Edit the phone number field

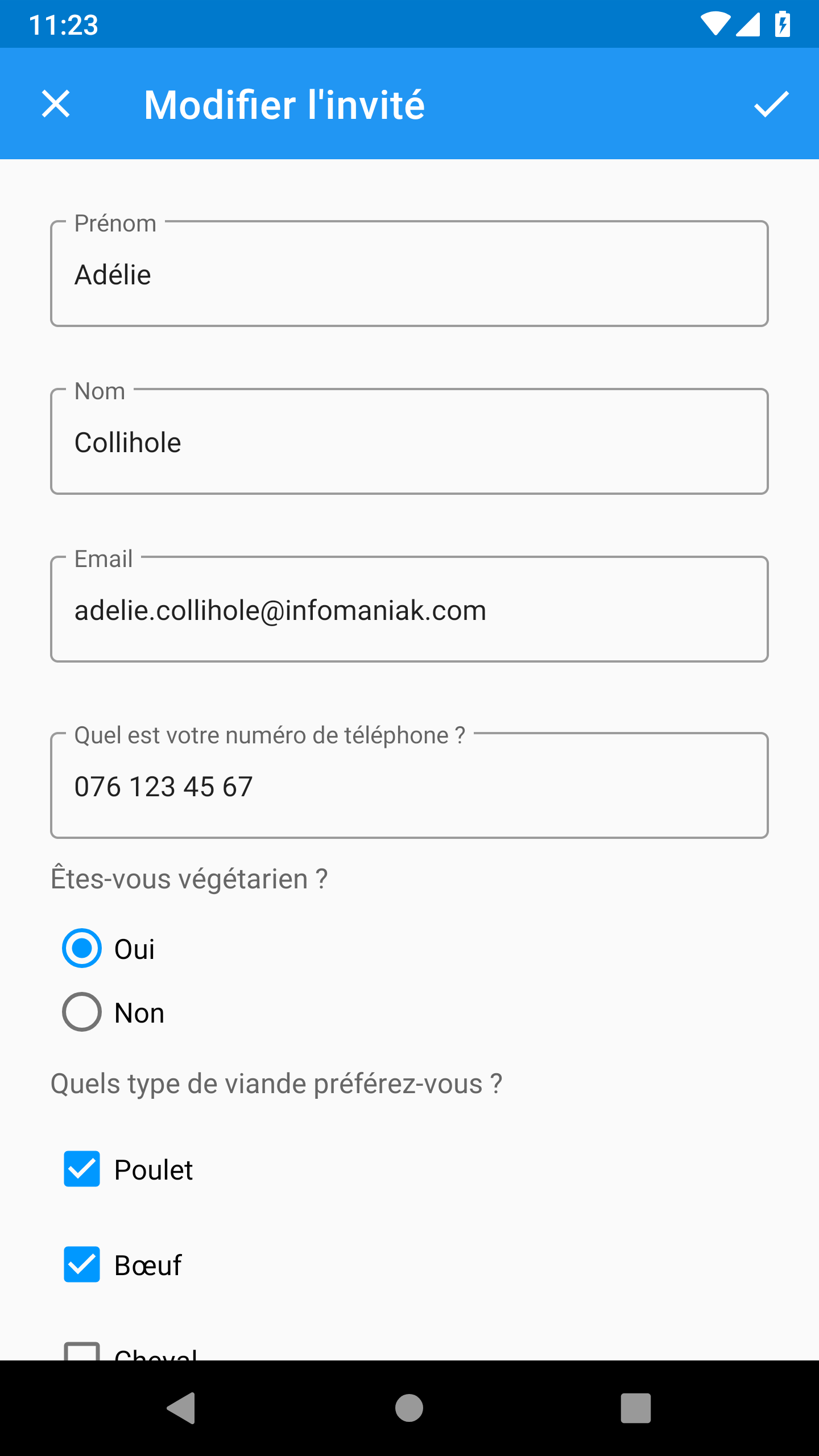409,785
